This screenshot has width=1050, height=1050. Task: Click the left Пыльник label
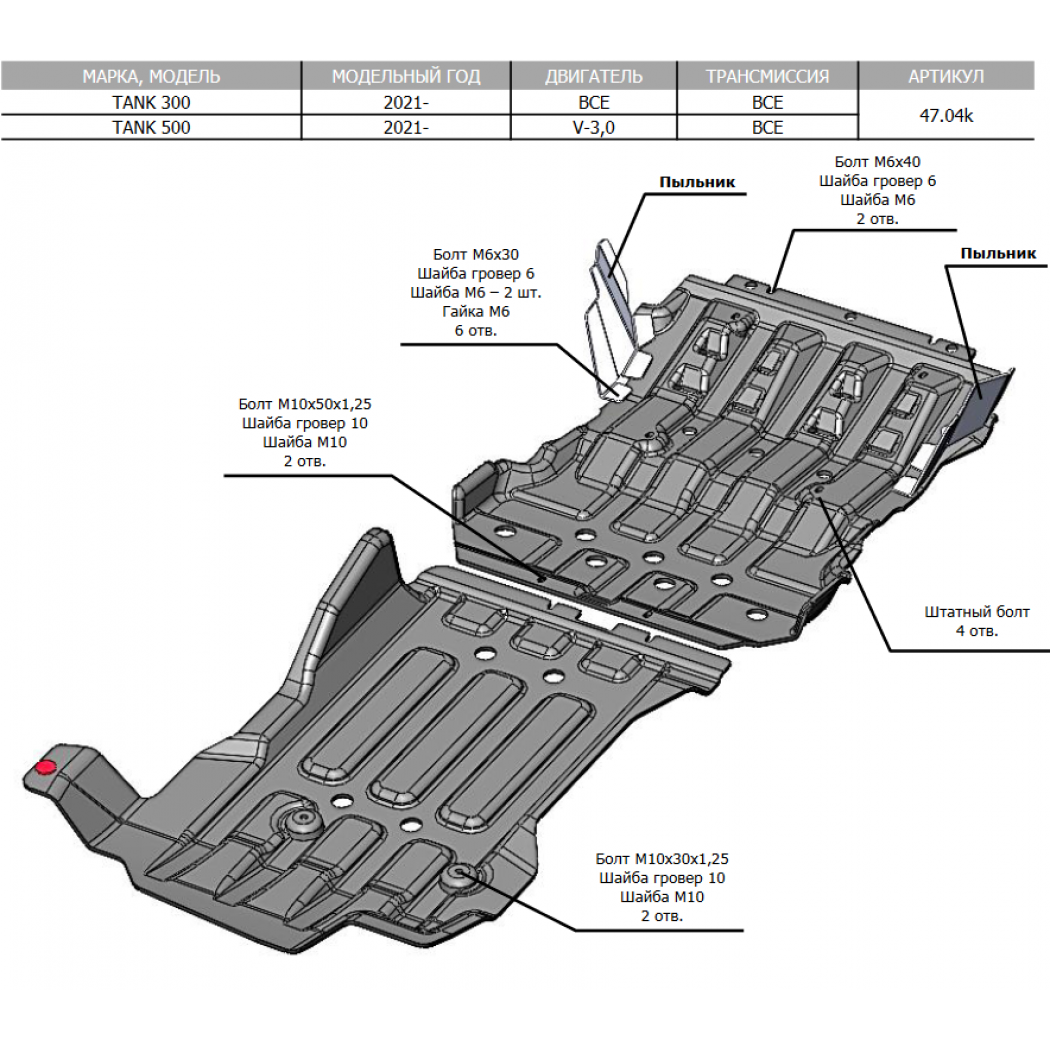(x=697, y=182)
